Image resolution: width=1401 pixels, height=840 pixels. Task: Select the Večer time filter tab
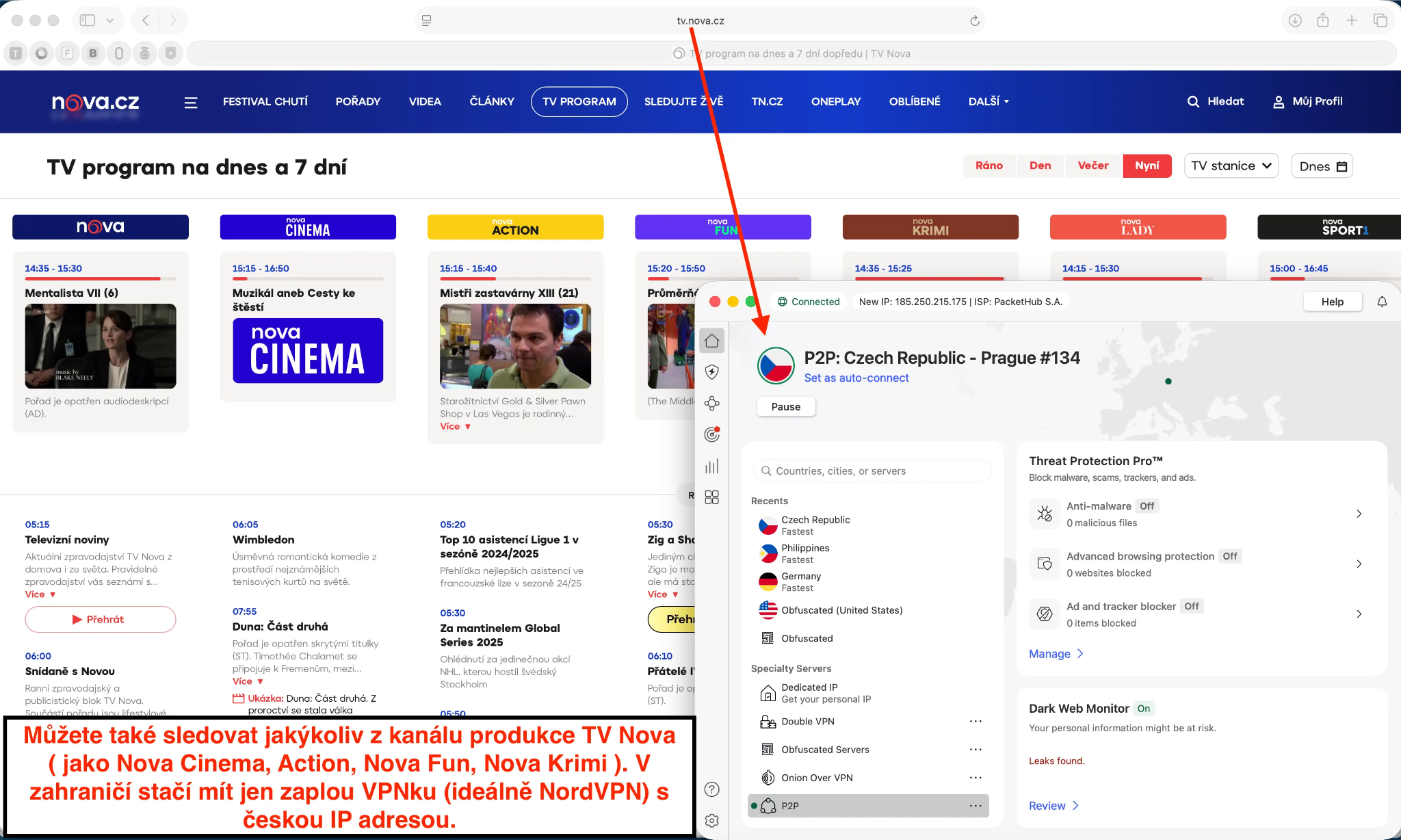point(1092,166)
